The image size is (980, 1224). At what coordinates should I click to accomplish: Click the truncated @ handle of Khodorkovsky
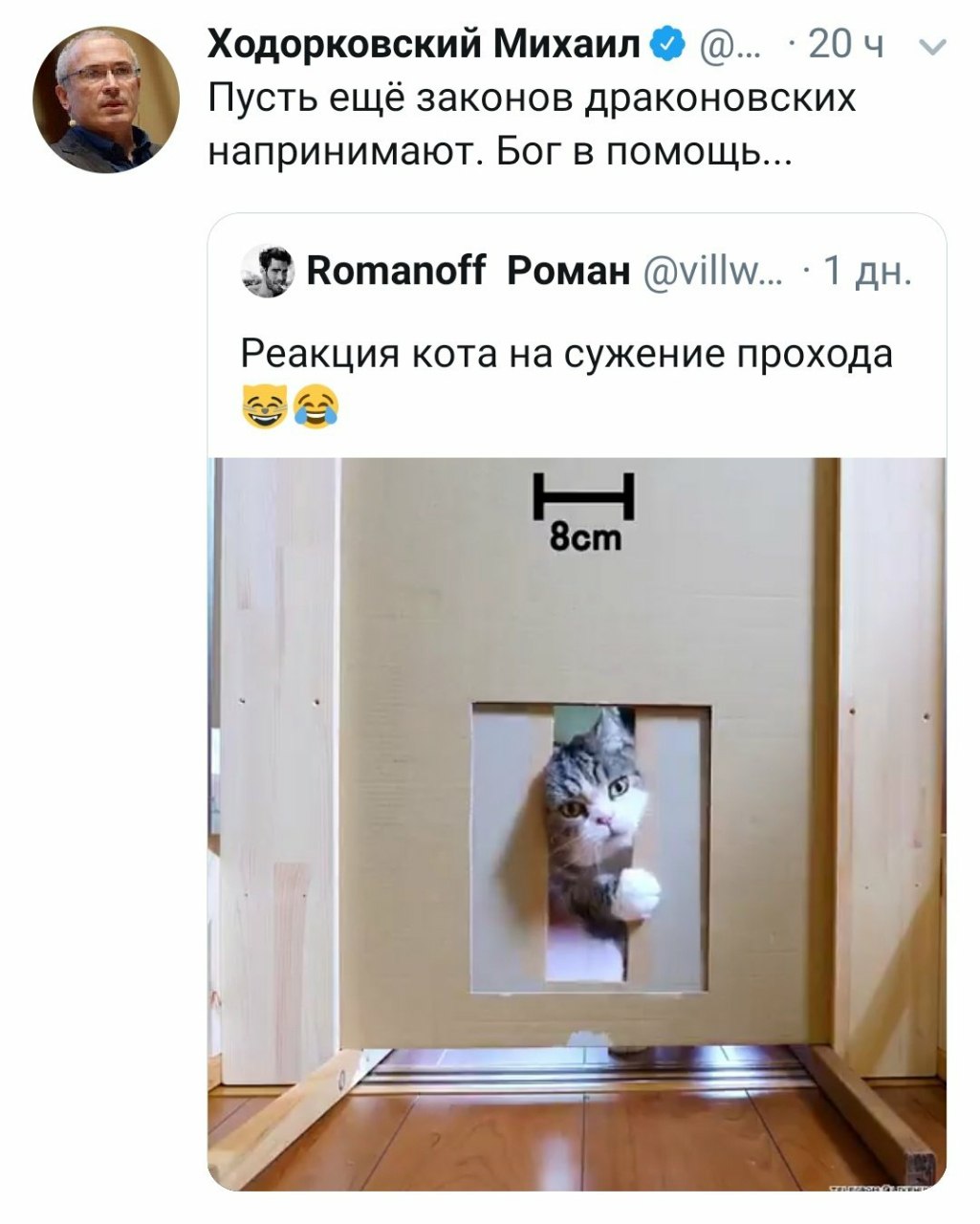730,45
